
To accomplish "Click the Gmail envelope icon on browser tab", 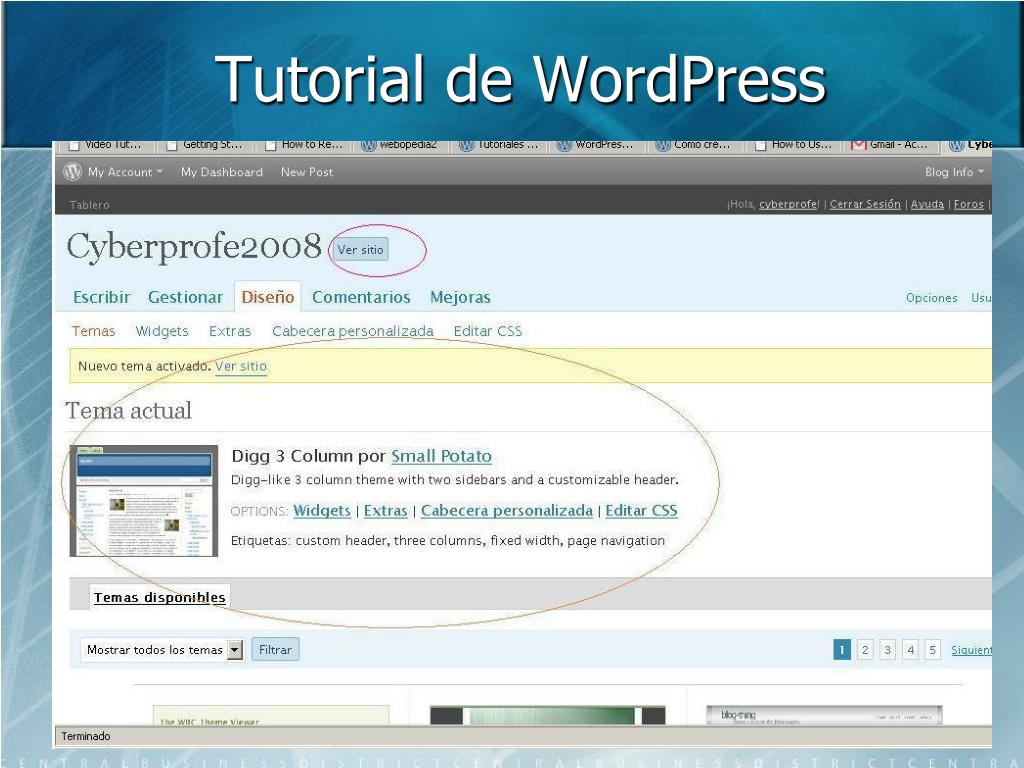I will tap(858, 145).
